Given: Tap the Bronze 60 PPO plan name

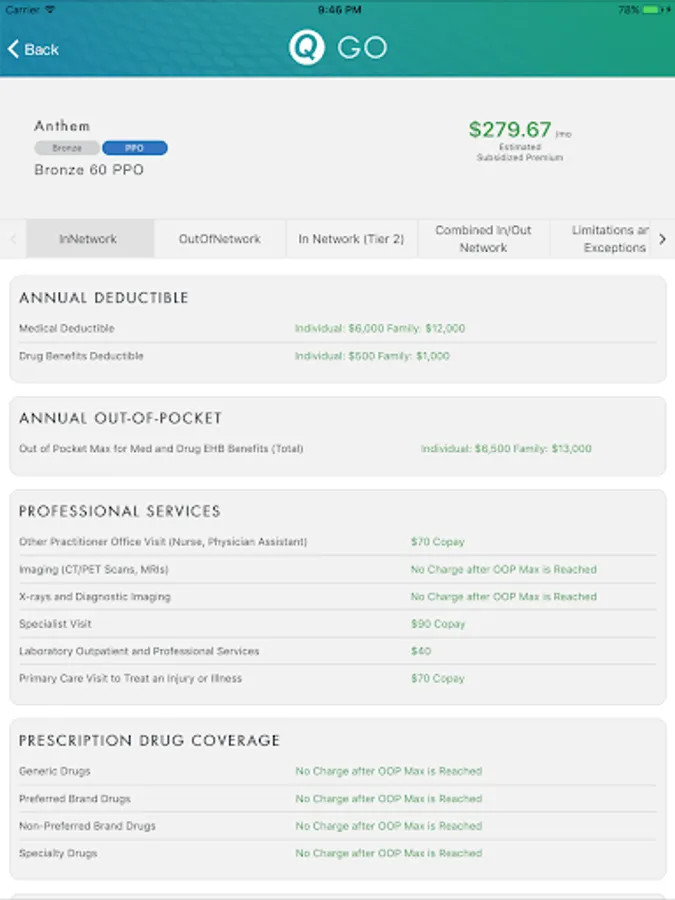Looking at the screenshot, I should 89,170.
